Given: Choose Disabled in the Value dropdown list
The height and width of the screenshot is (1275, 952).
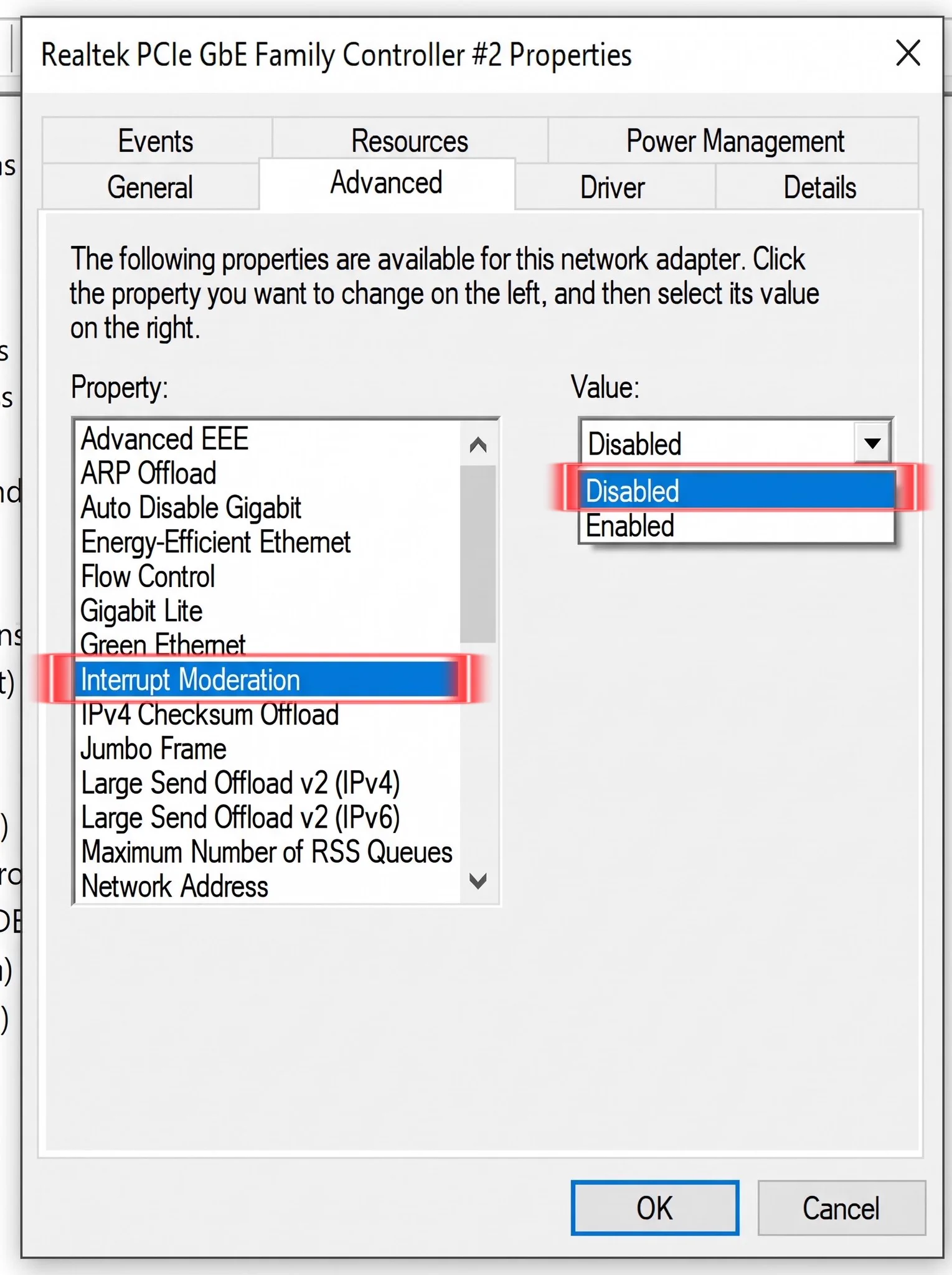Looking at the screenshot, I should click(737, 491).
